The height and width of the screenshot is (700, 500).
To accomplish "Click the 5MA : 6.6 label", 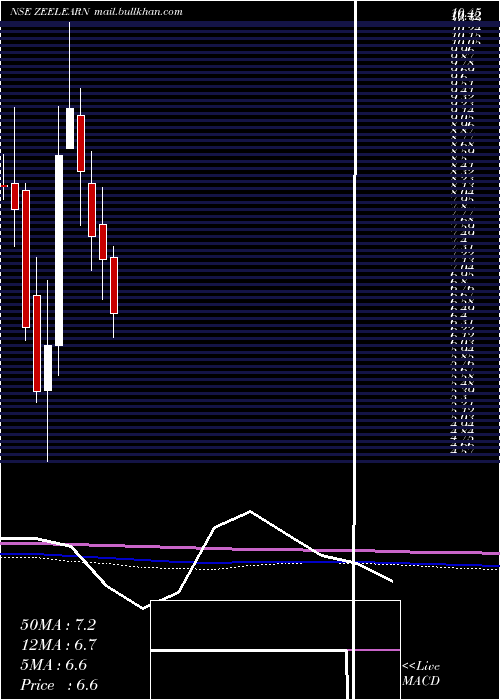I will tap(54, 665).
